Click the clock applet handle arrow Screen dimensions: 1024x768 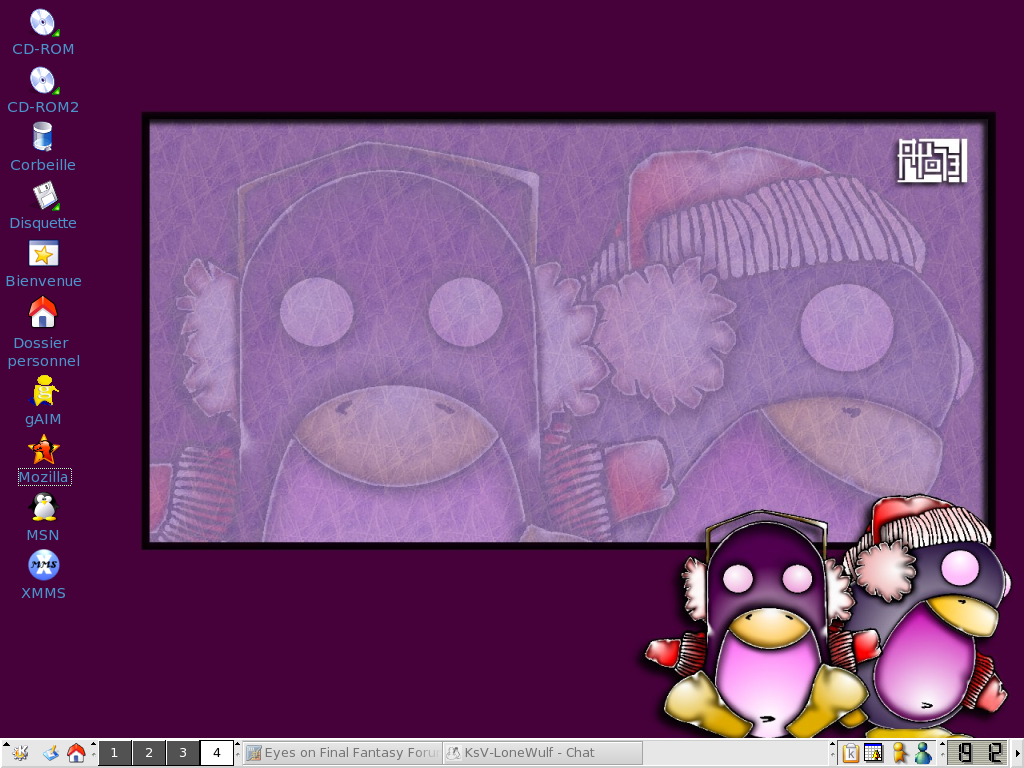pyautogui.click(x=942, y=744)
